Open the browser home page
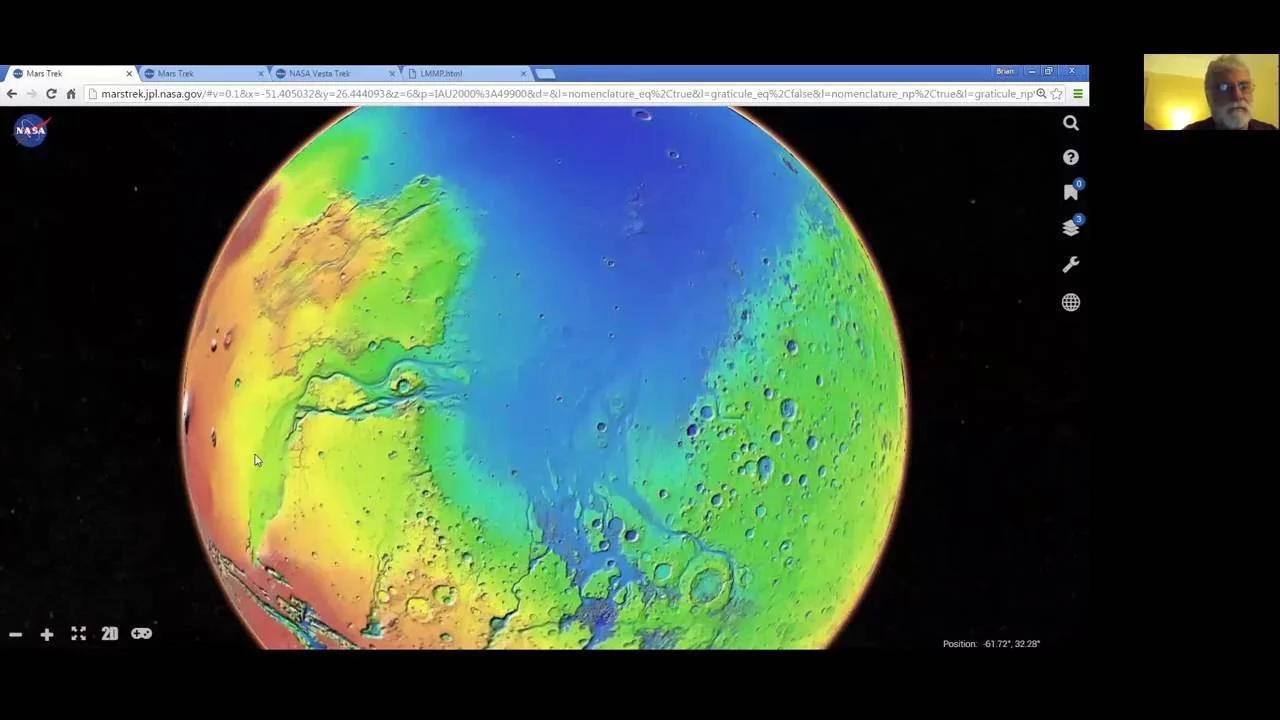Viewport: 1280px width, 720px height. 71,93
